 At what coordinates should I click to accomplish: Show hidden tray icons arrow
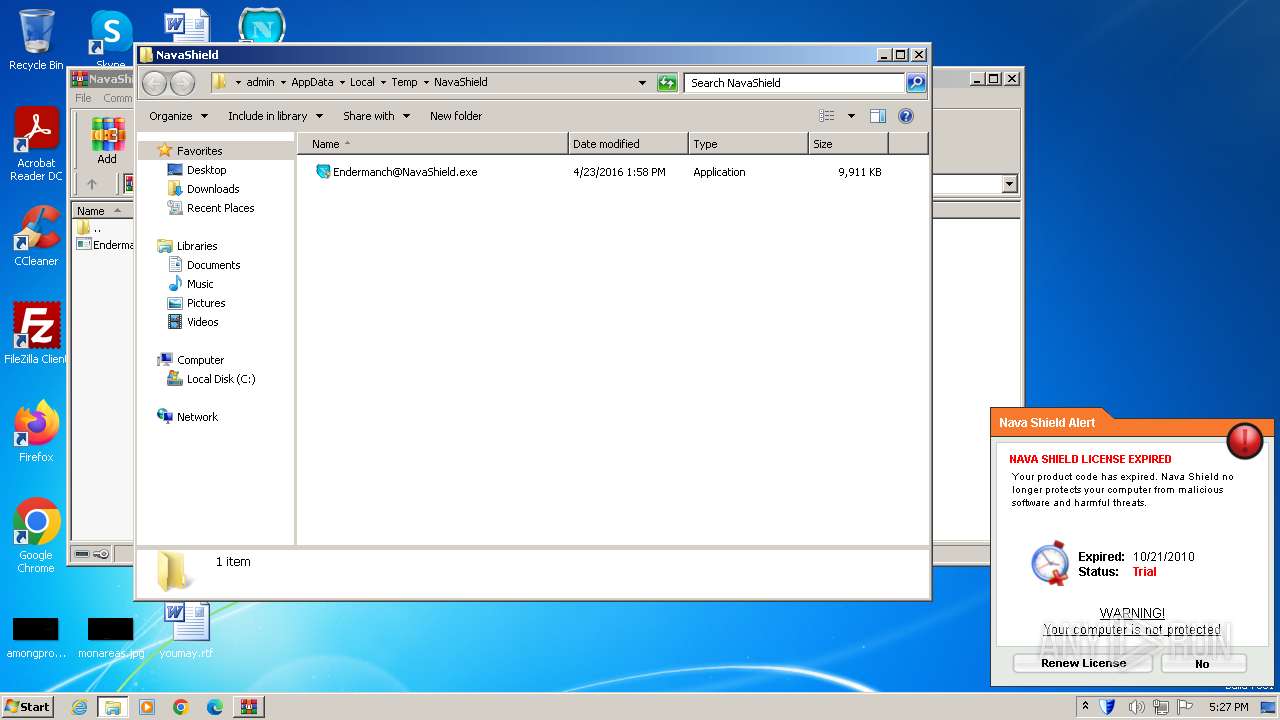[x=1085, y=707]
